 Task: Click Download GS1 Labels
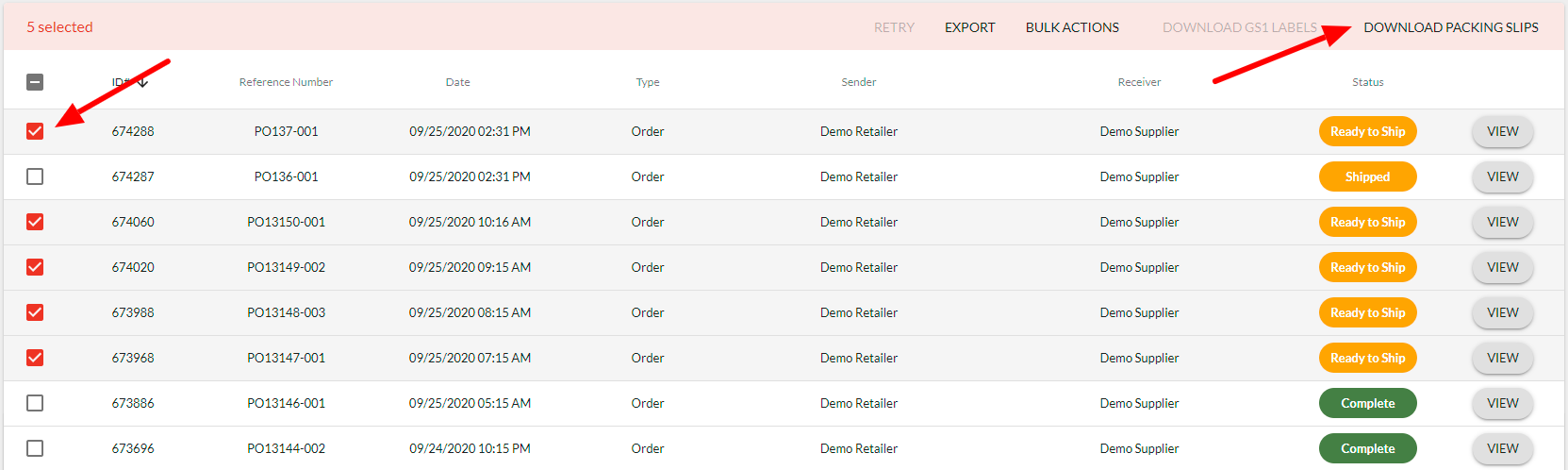(x=1239, y=27)
